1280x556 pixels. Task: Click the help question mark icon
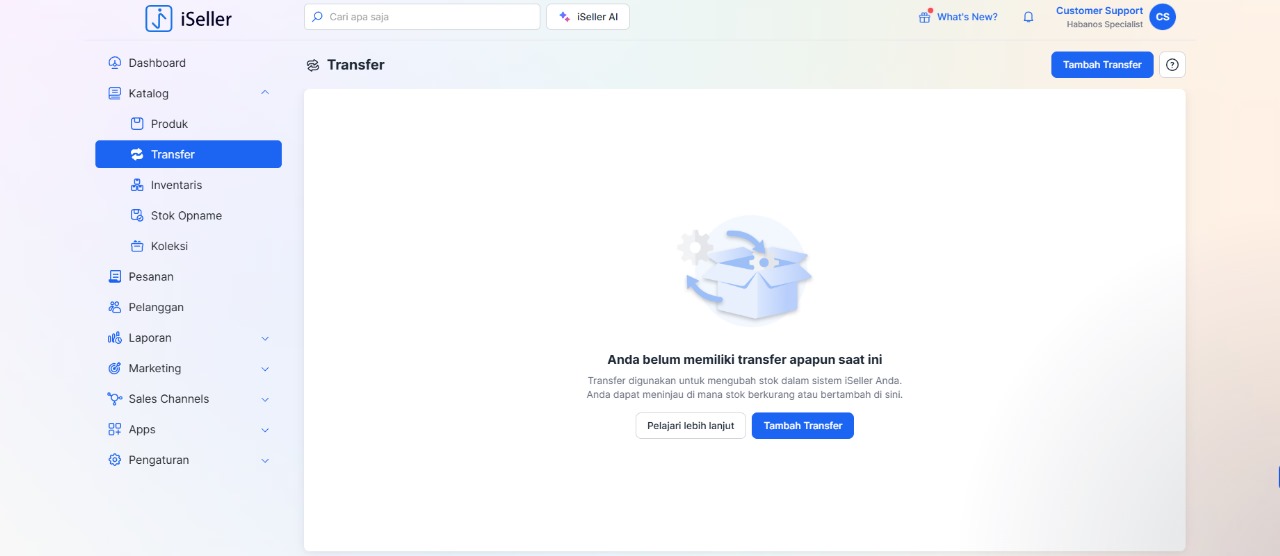1173,65
